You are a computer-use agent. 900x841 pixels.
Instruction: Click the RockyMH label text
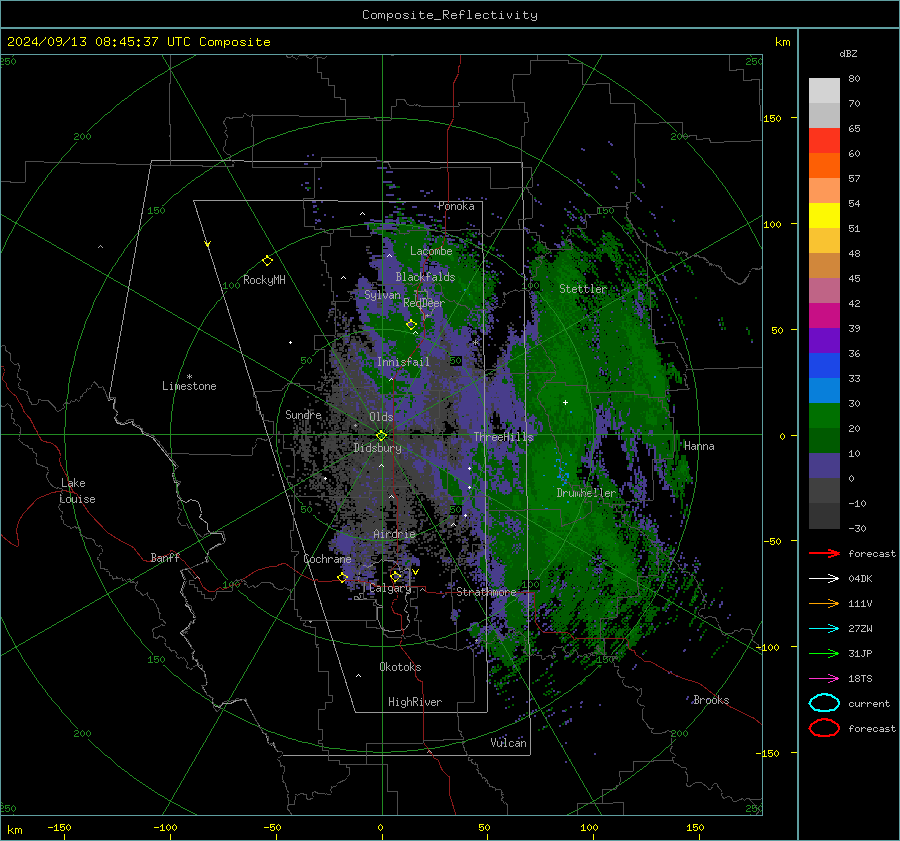(x=264, y=280)
